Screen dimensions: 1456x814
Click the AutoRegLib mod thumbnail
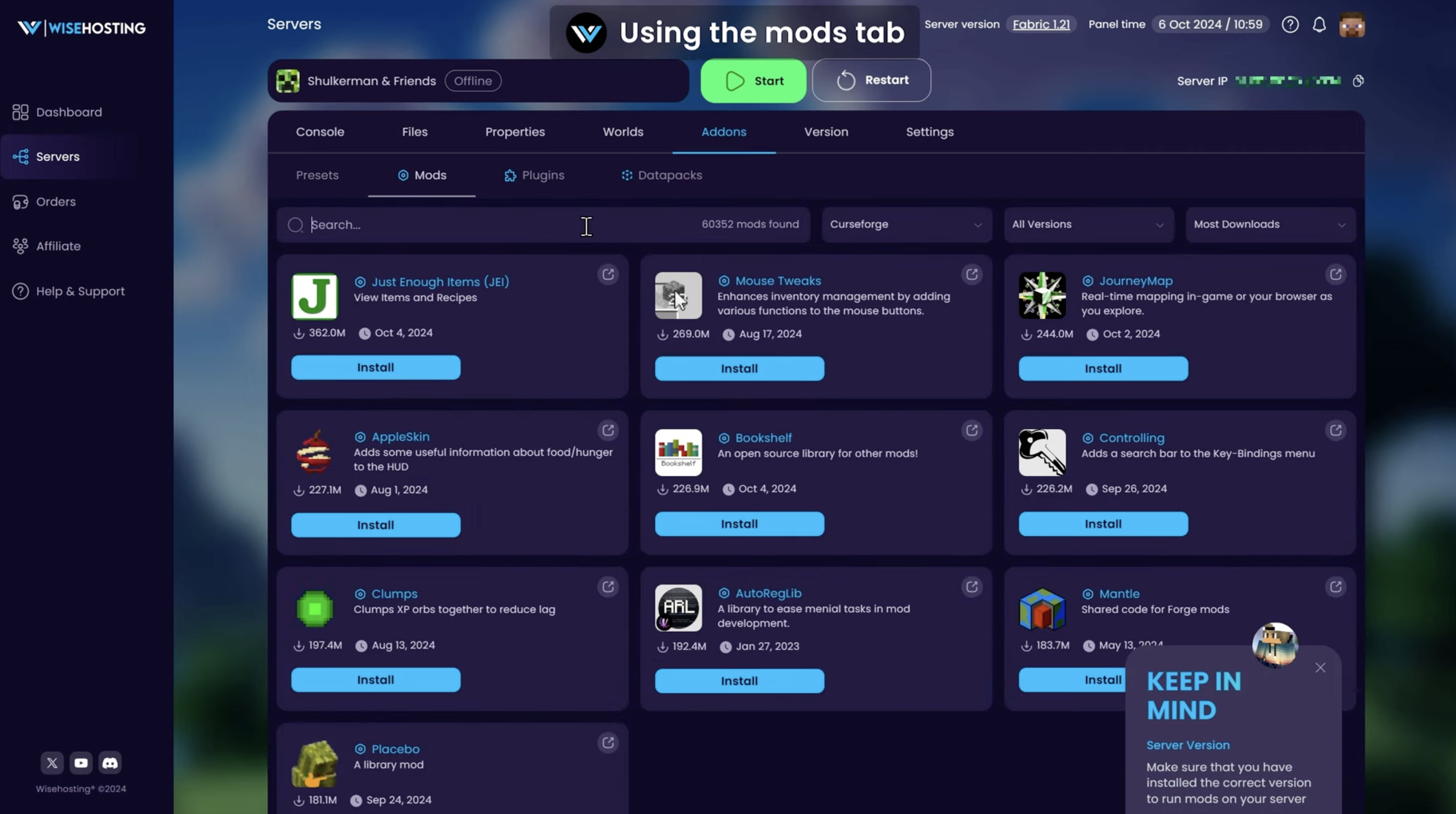(x=678, y=608)
